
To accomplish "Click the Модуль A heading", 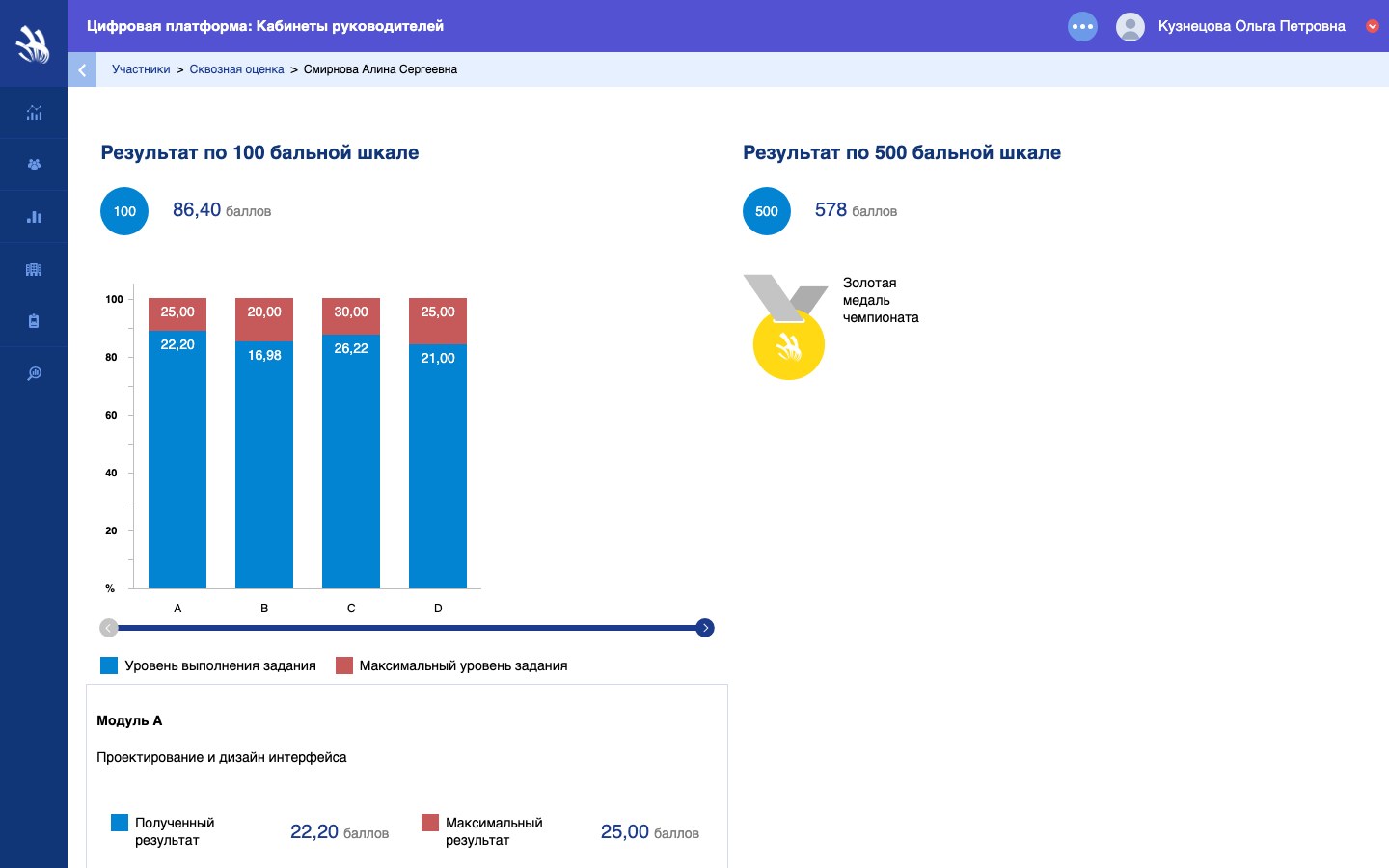I will coord(129,720).
